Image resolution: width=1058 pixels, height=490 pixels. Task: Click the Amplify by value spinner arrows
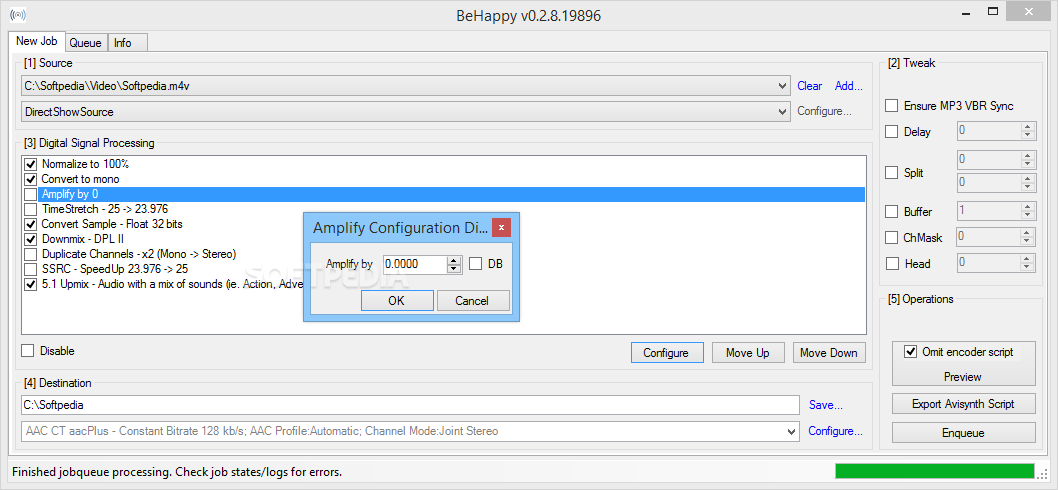[454, 264]
